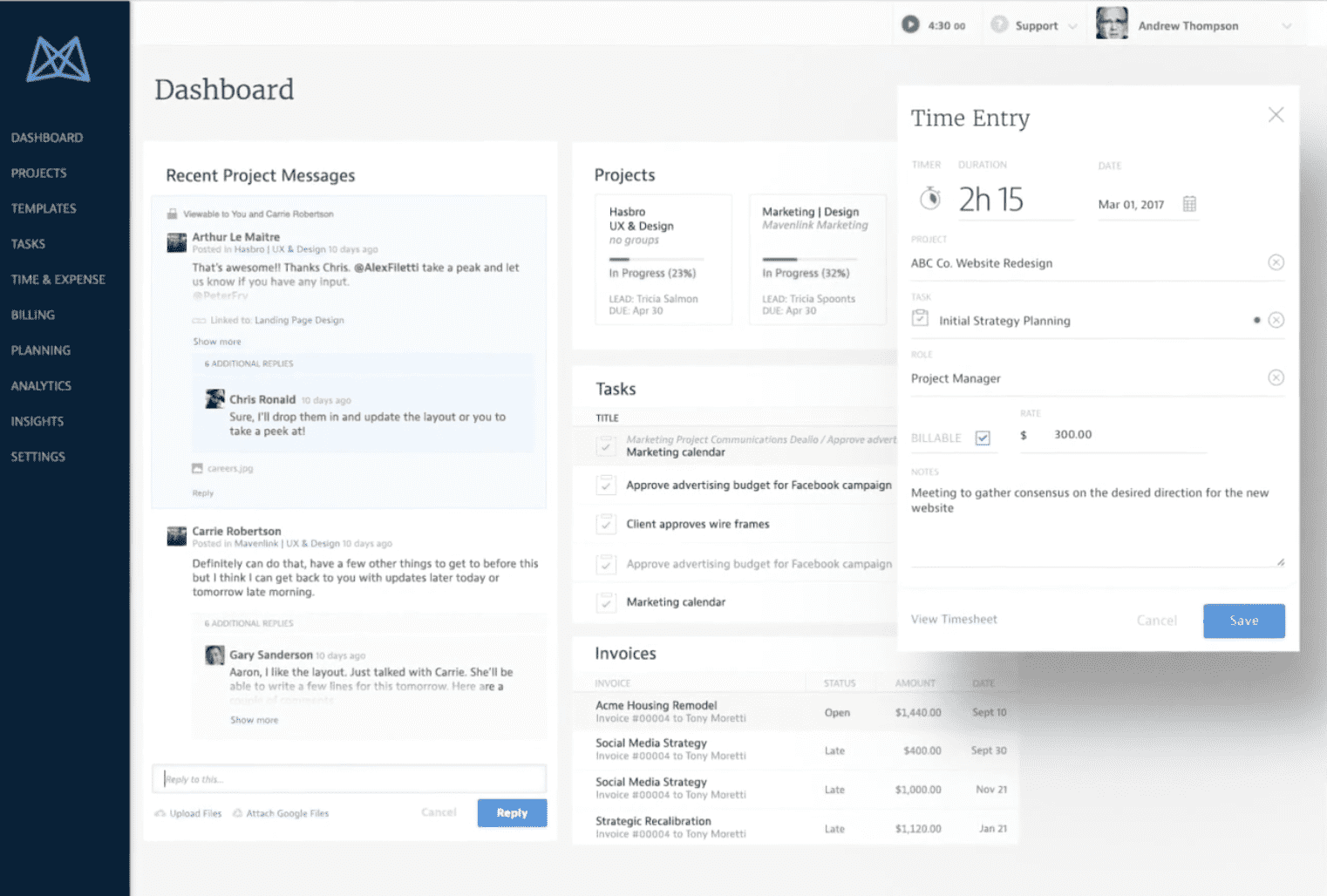Toggle the Billable checkbox
This screenshot has height=896, width=1327.
[983, 438]
